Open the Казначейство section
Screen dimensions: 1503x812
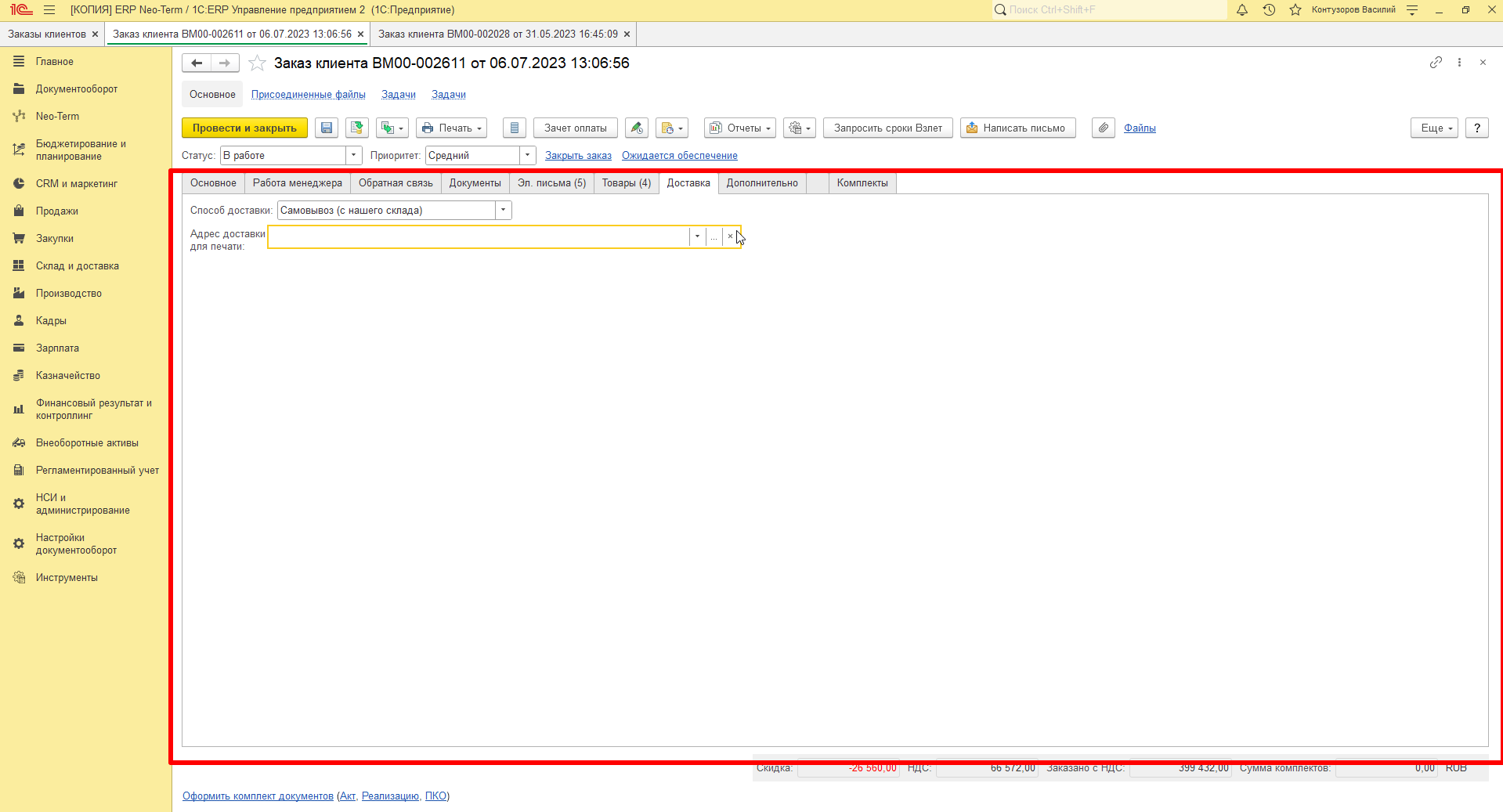pyautogui.click(x=68, y=375)
